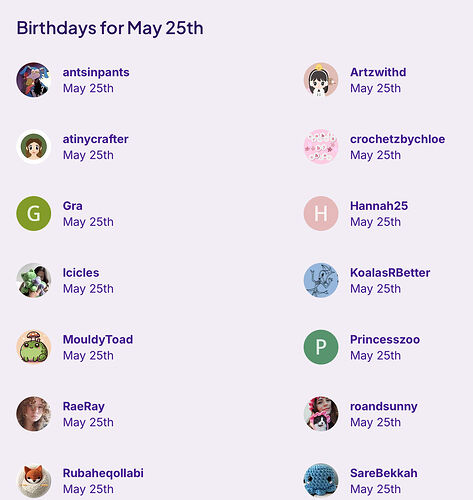473x500 pixels.
Task: Open MouldyToad's frog mushroom avatar
Action: [x=34, y=347]
